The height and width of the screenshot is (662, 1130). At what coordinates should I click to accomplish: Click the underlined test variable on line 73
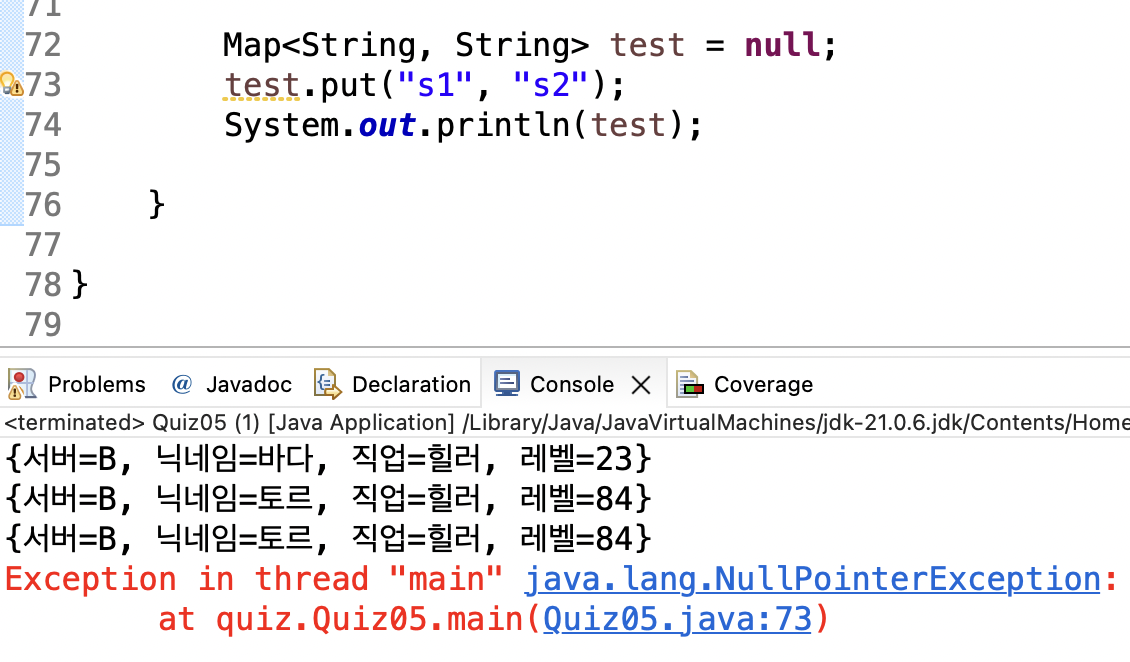(x=262, y=85)
